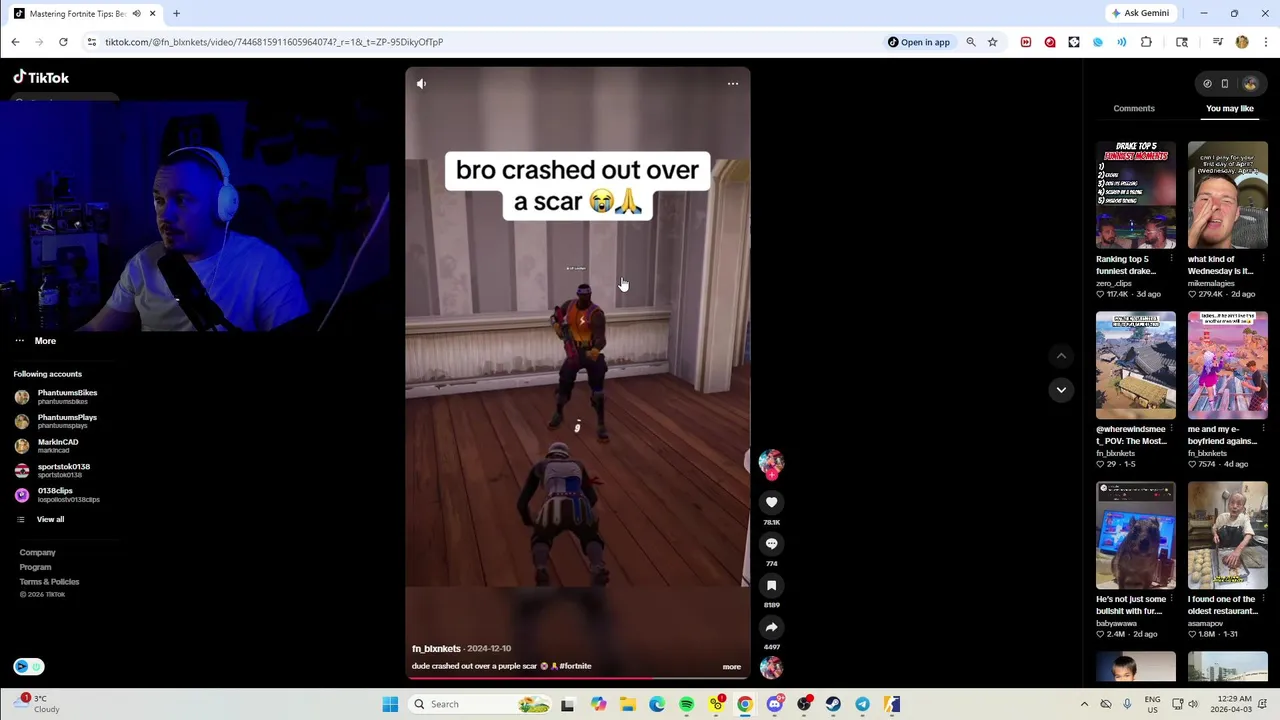
Task: Open Chrome zoom magnifier icon
Action: 970,42
